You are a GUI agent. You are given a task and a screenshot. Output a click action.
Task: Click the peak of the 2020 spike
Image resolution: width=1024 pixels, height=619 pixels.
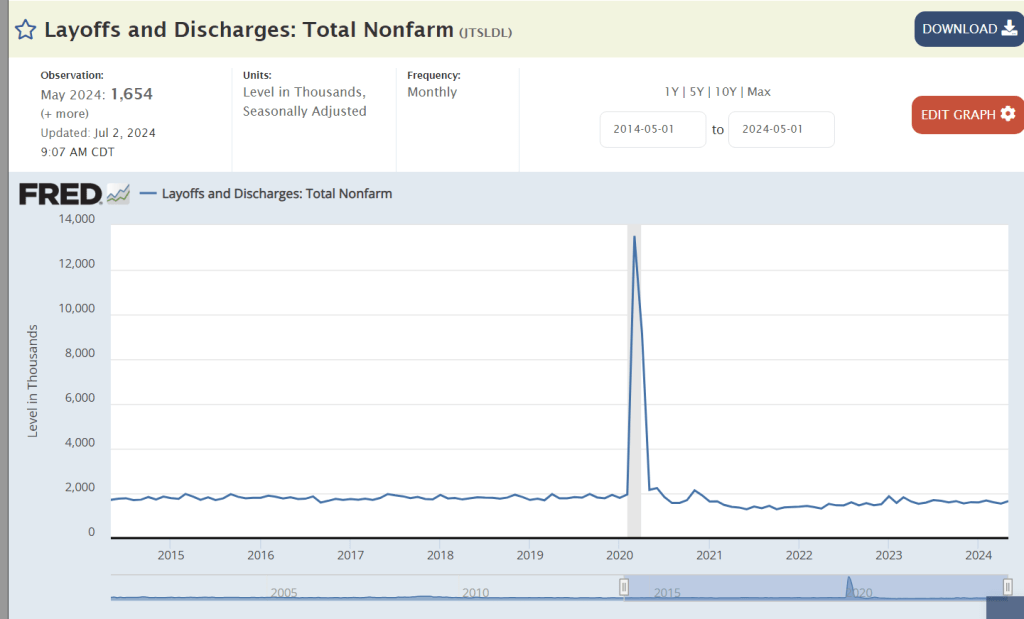coord(634,238)
